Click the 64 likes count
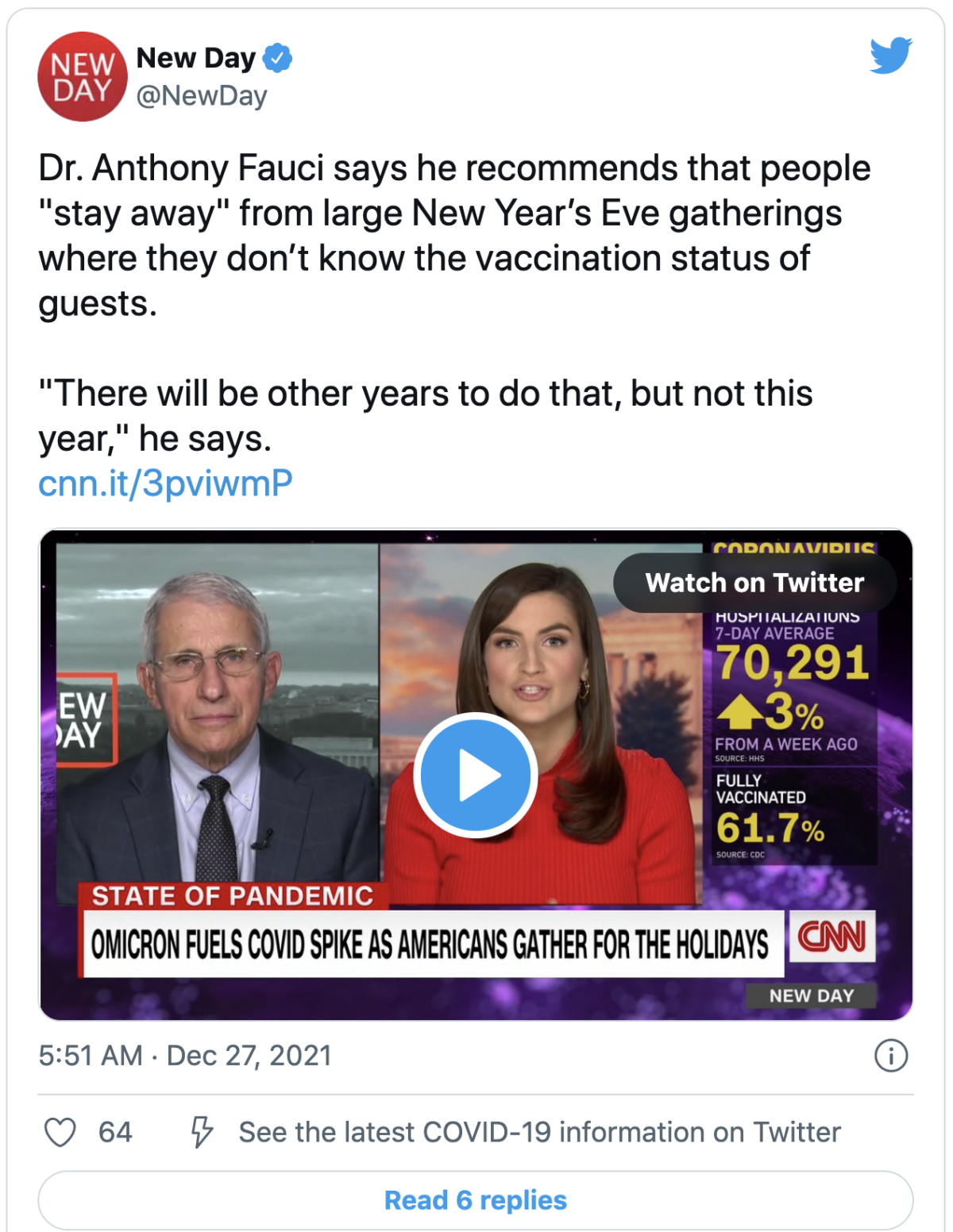 pyautogui.click(x=115, y=1132)
